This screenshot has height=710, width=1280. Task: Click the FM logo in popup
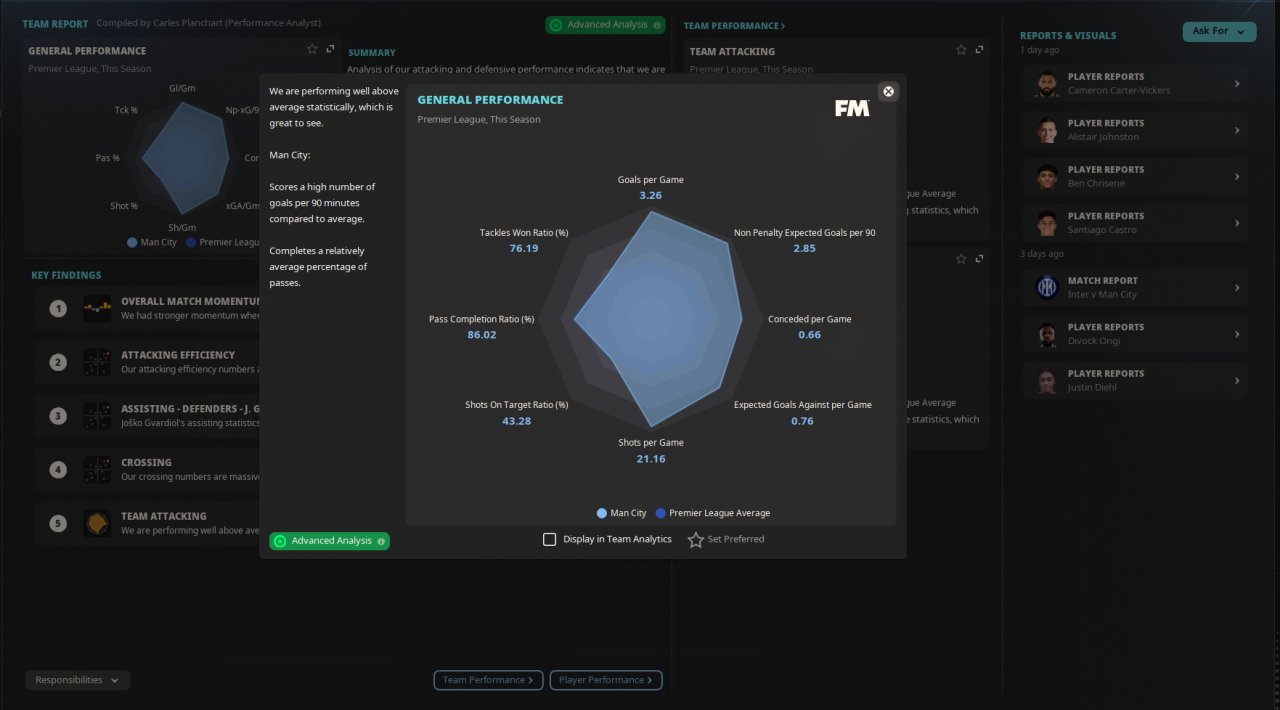(x=852, y=108)
